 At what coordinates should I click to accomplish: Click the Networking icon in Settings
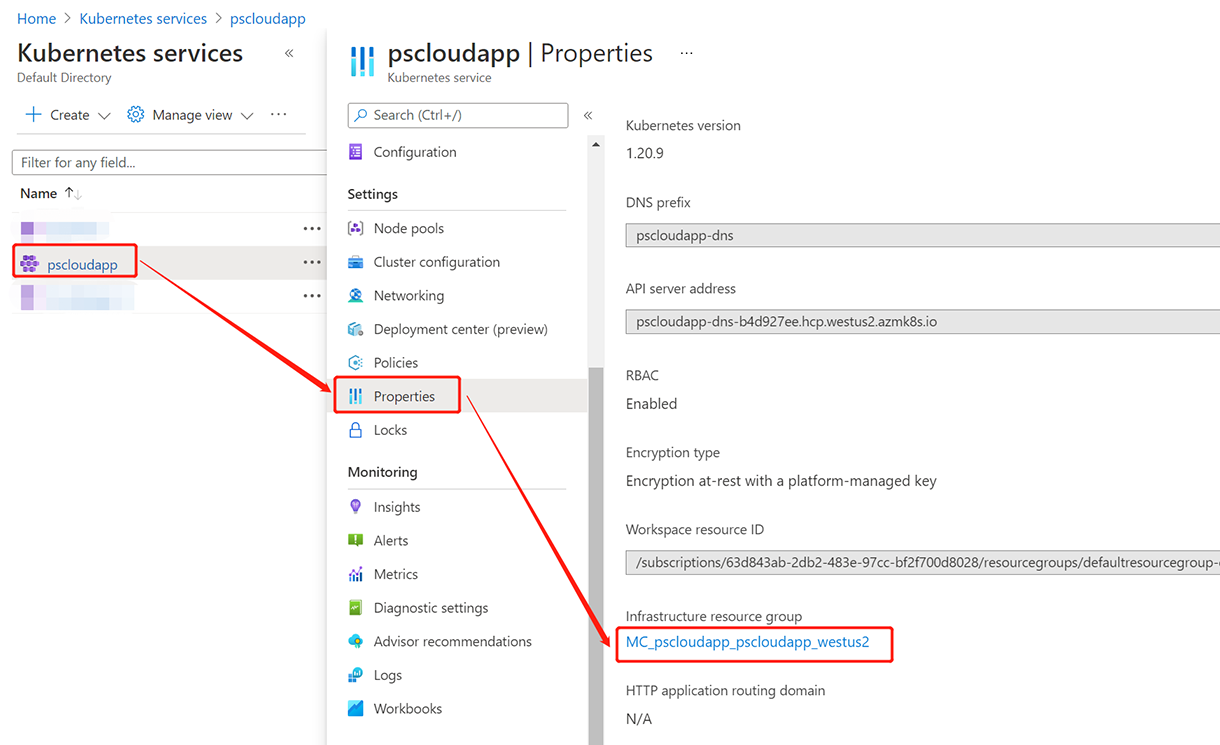click(355, 296)
